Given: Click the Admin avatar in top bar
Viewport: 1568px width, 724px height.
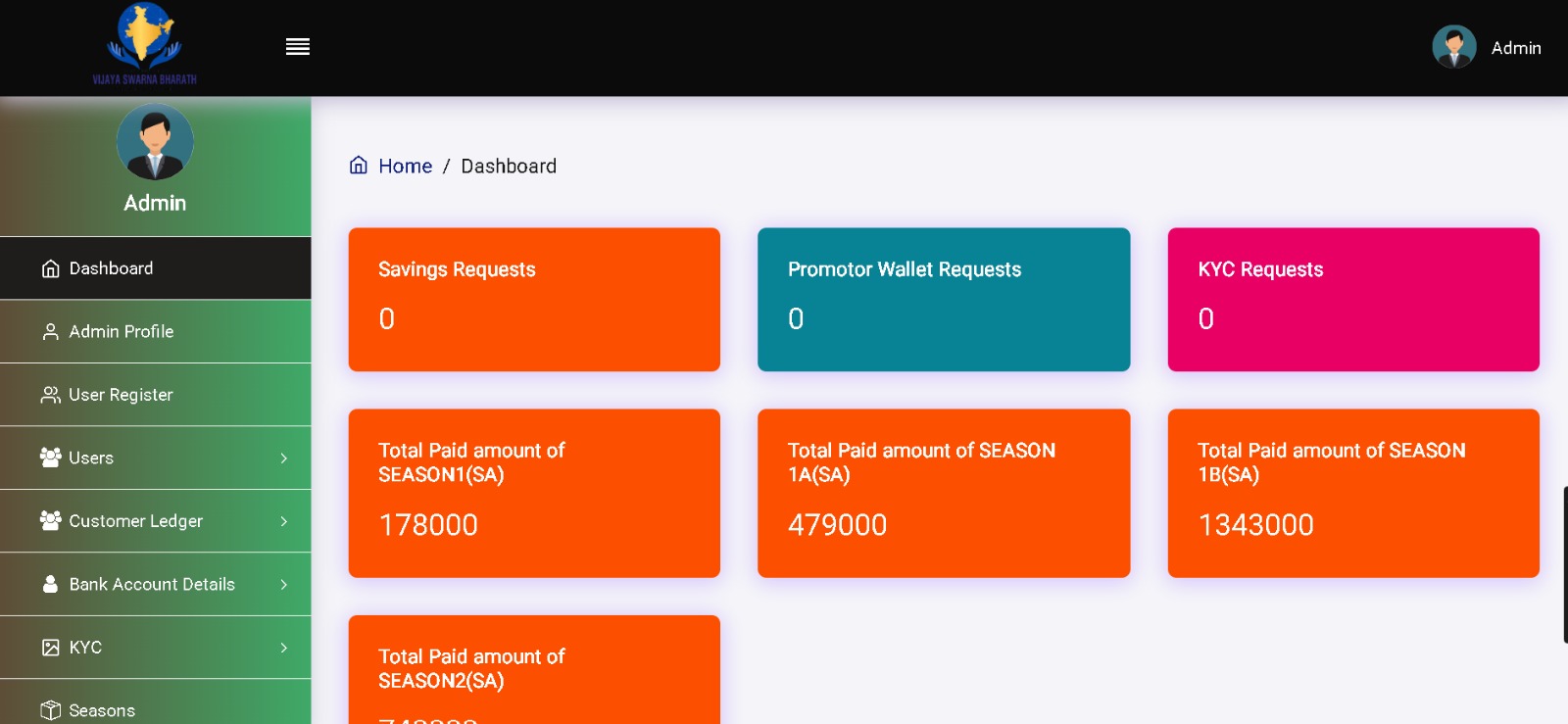Looking at the screenshot, I should (1453, 47).
